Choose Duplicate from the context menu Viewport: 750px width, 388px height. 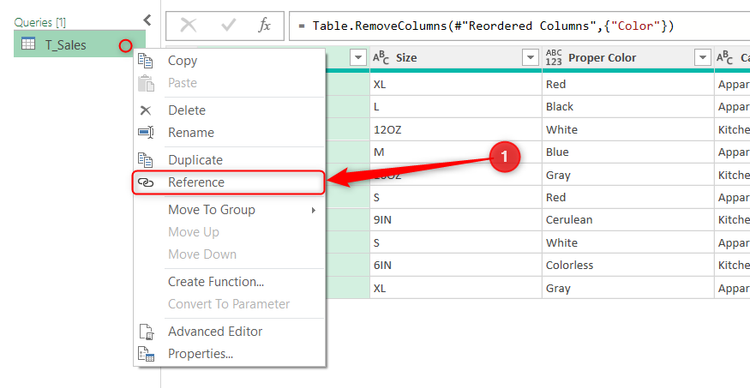coord(229,160)
